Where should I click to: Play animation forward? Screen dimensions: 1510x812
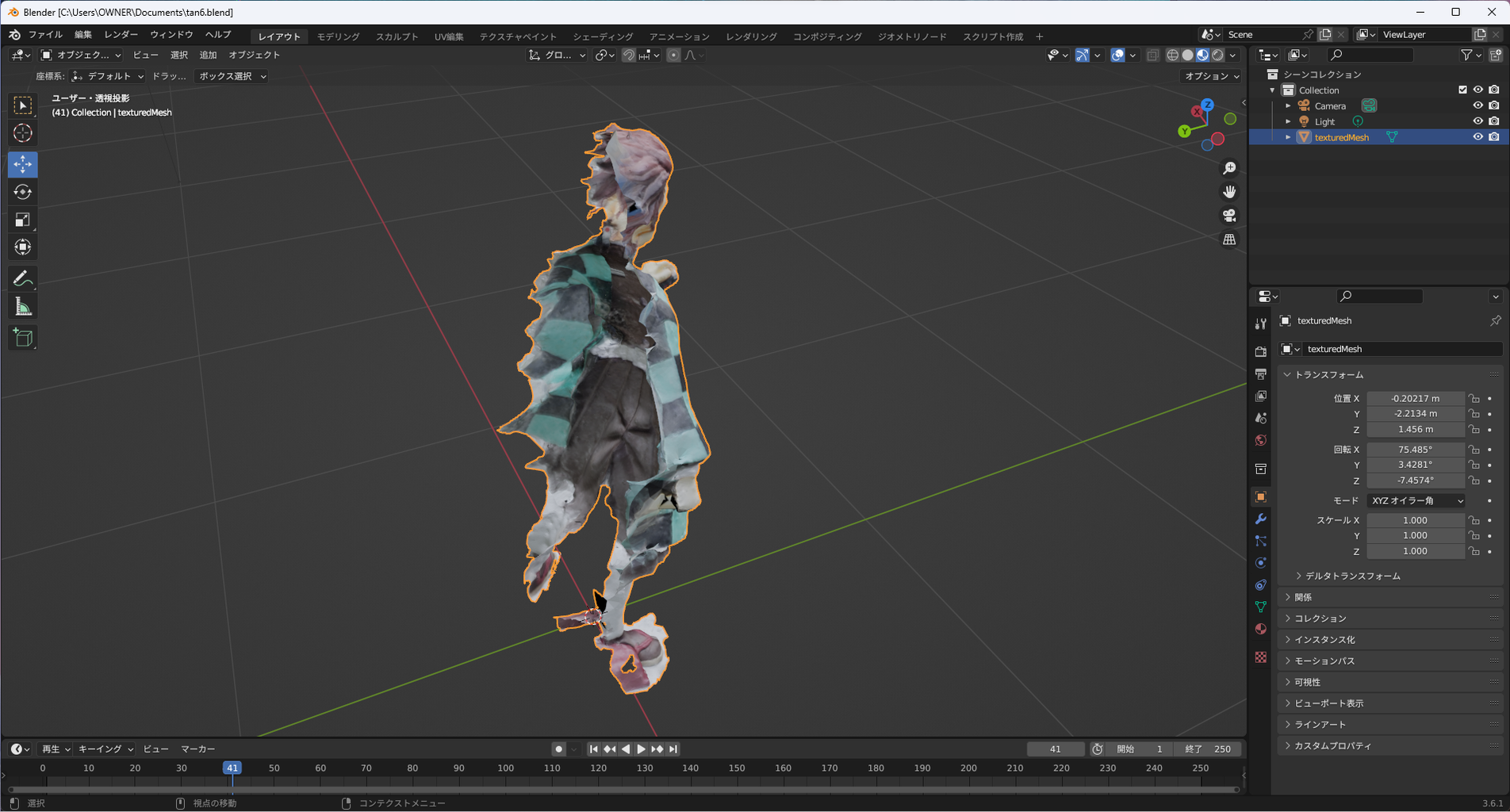click(641, 749)
